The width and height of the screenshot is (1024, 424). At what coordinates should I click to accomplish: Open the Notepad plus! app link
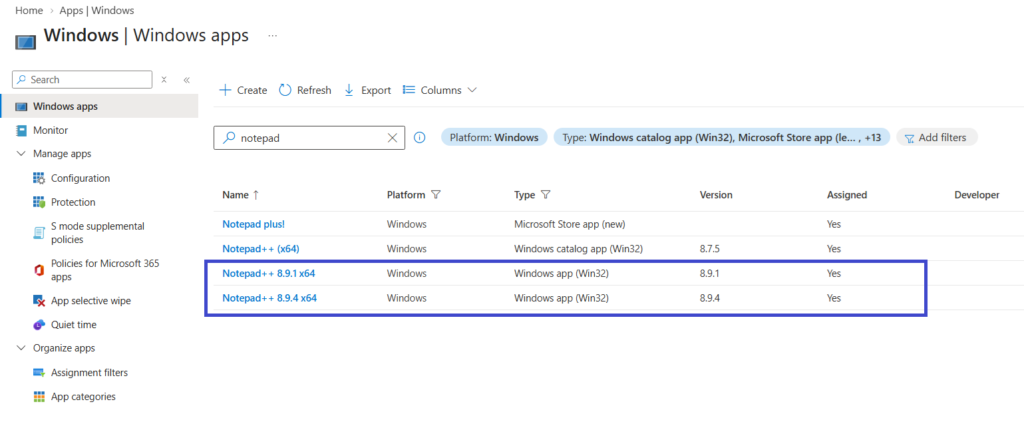(x=253, y=224)
